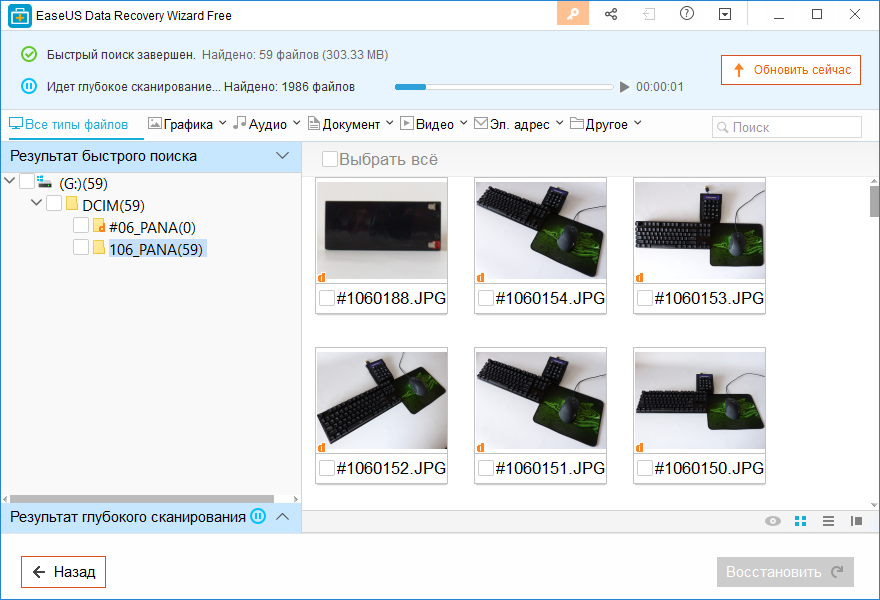The width and height of the screenshot is (880, 600).
Task: Collapse the quick search result panel
Action: point(283,155)
